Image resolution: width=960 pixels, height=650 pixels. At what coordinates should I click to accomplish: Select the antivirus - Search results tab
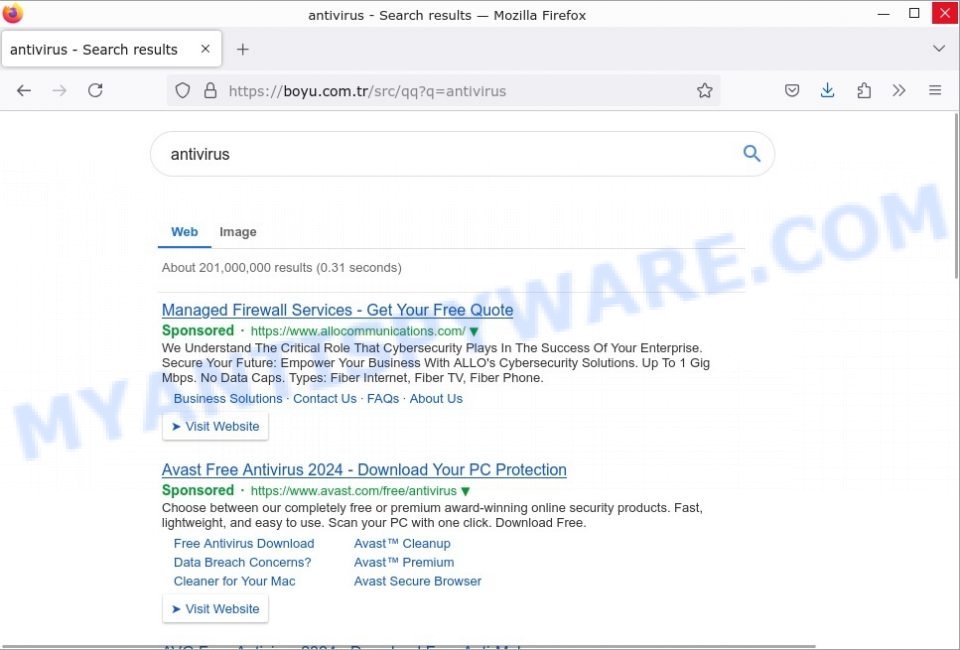pos(111,49)
